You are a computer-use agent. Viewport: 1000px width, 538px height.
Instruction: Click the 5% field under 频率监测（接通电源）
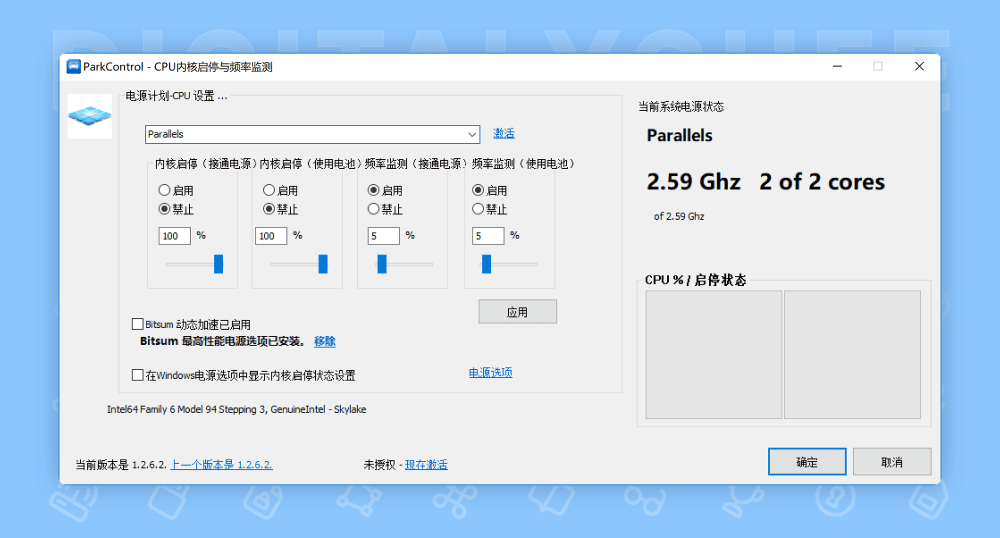(384, 236)
